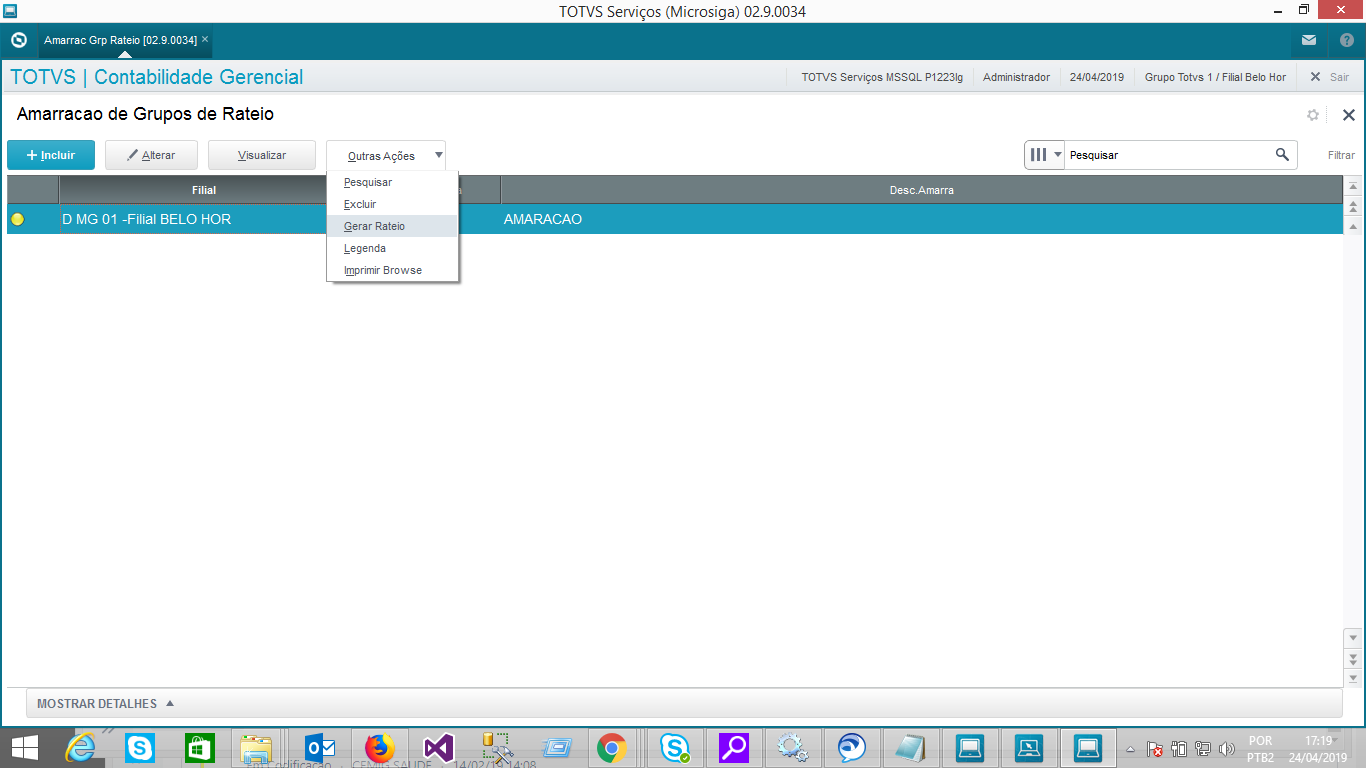Image resolution: width=1366 pixels, height=768 pixels.
Task: Click the network icon in the system tray
Action: (x=1203, y=748)
